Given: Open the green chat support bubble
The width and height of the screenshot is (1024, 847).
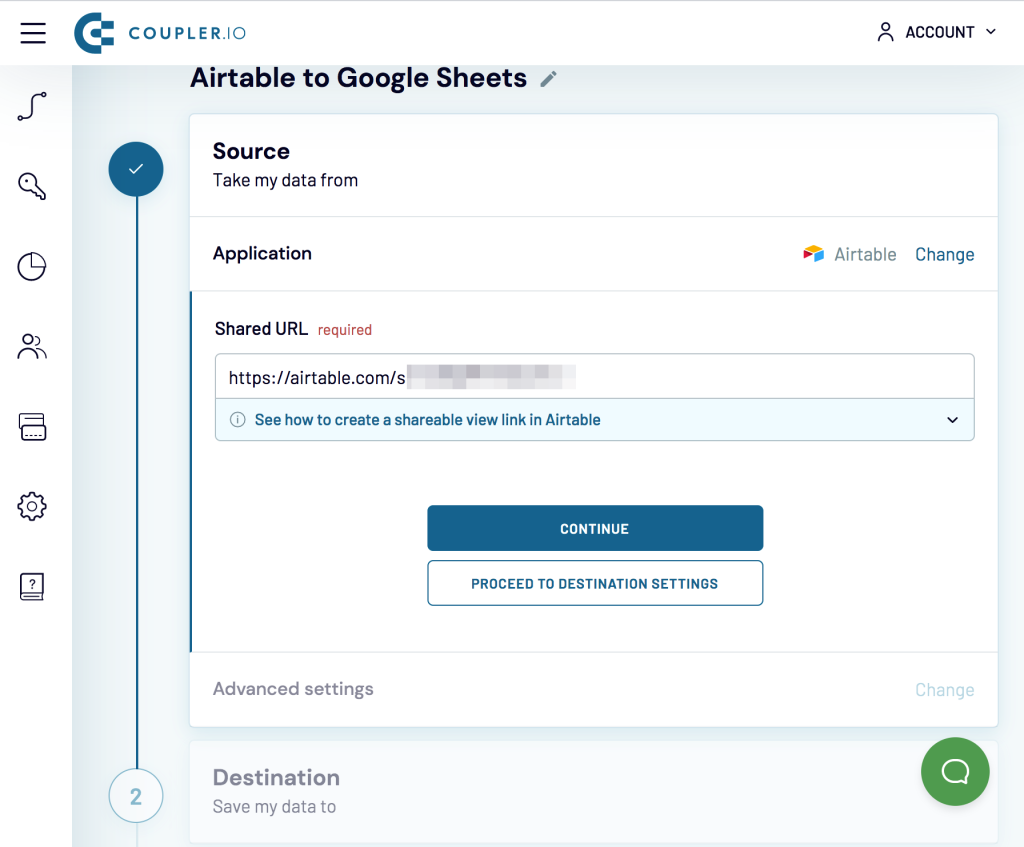Looking at the screenshot, I should pos(955,771).
